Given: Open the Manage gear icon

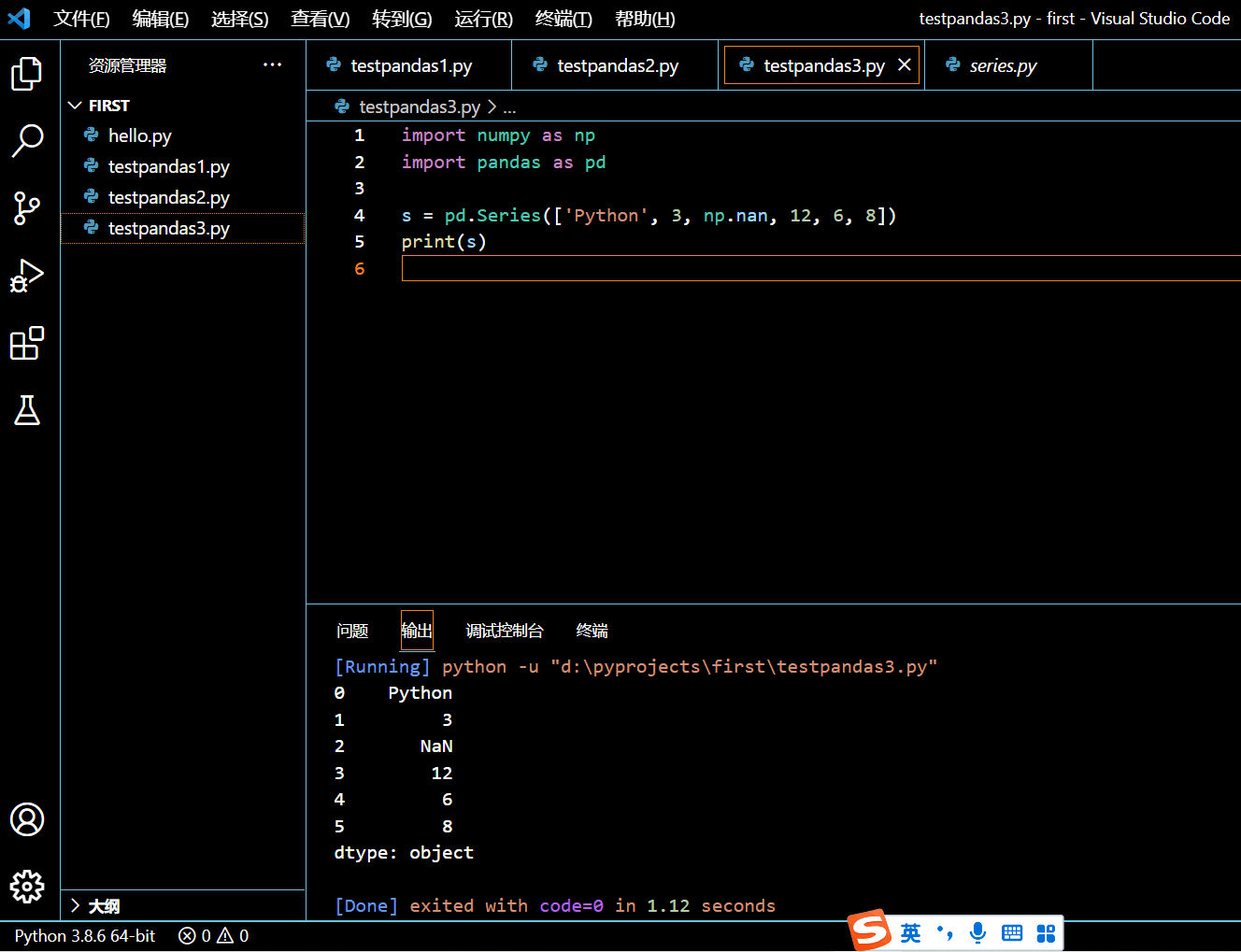Looking at the screenshot, I should (27, 887).
